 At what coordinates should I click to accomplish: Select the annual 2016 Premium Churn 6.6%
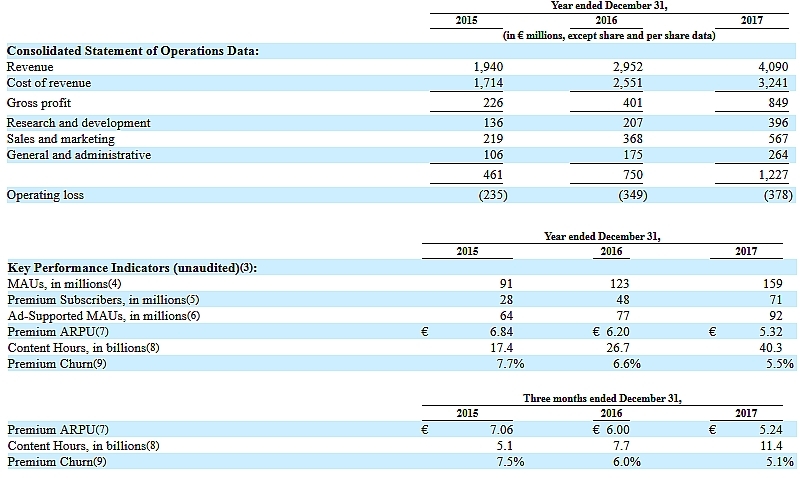627,364
